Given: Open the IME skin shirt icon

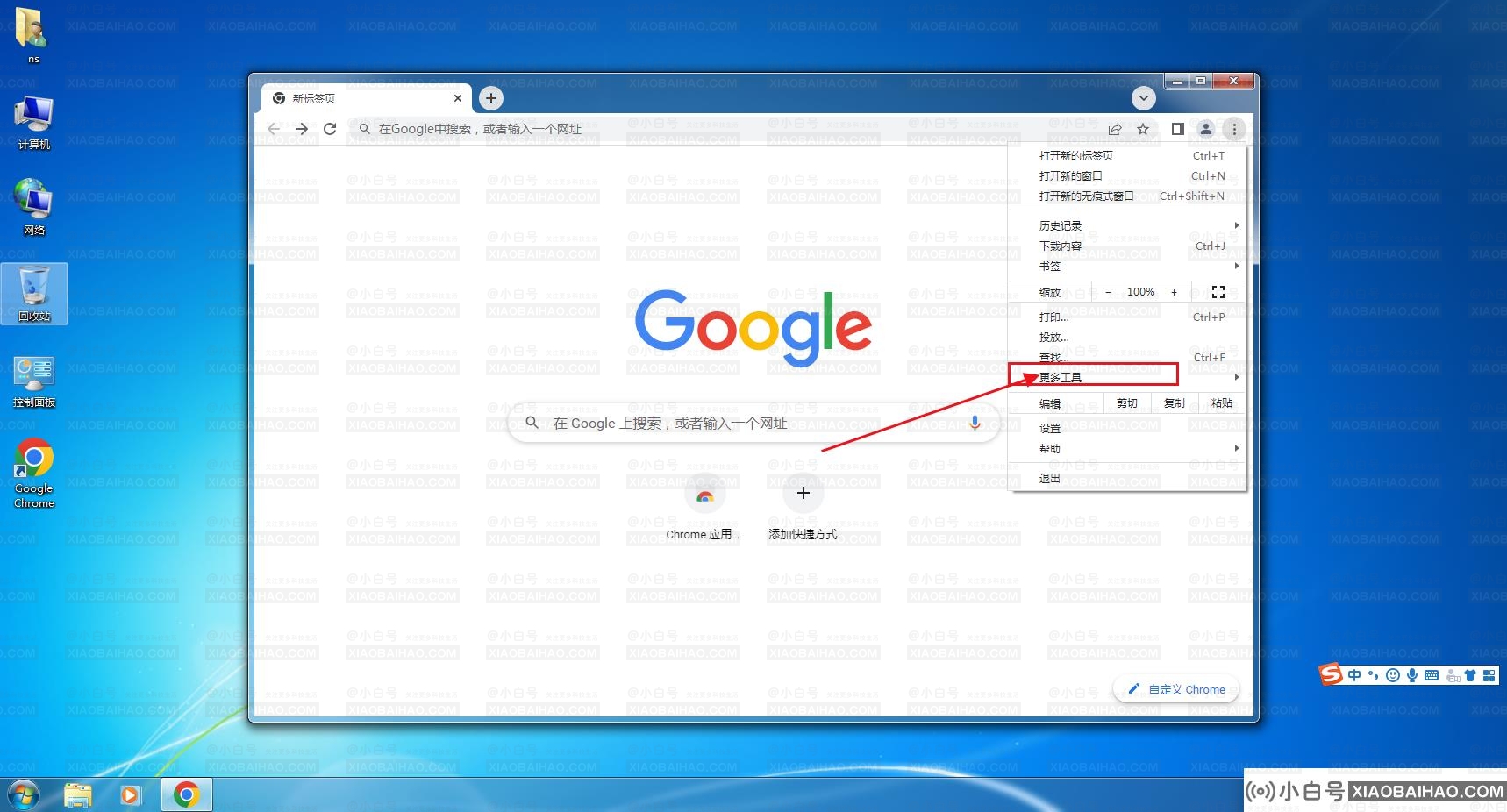Looking at the screenshot, I should [1469, 675].
